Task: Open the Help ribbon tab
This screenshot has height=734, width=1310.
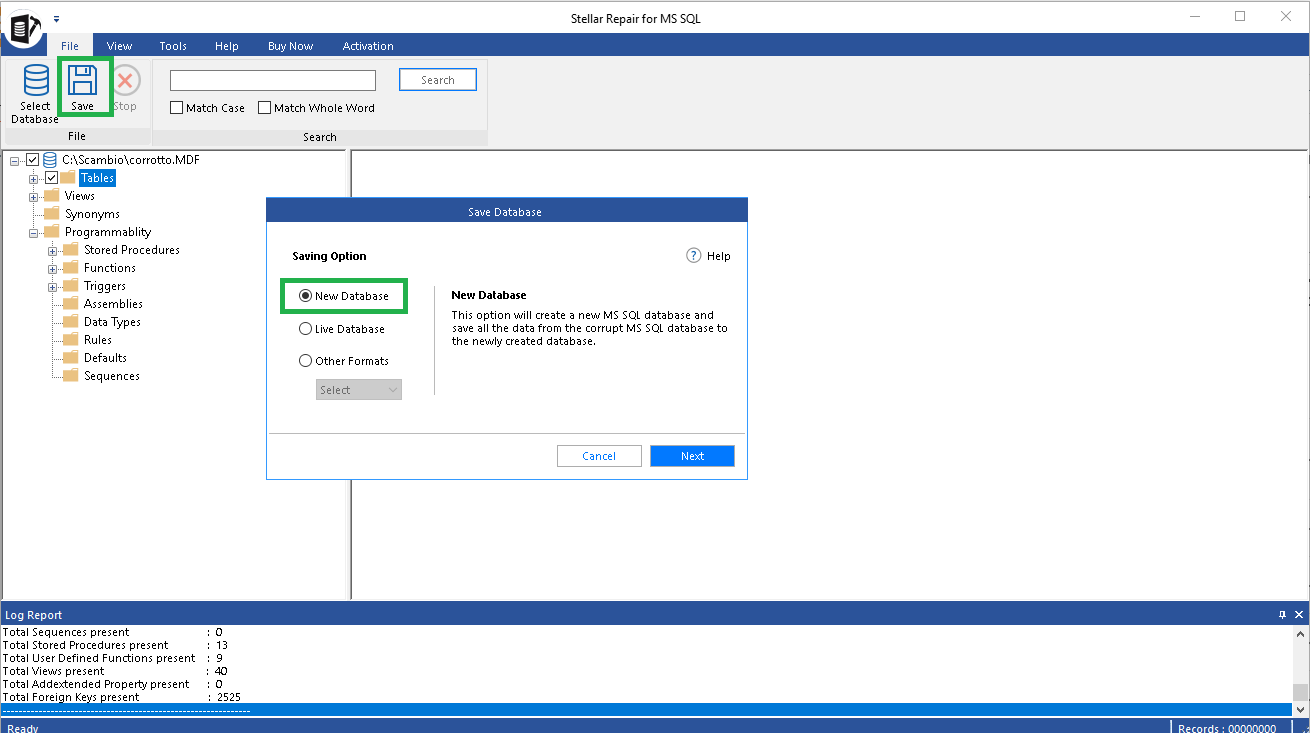Action: coord(227,46)
